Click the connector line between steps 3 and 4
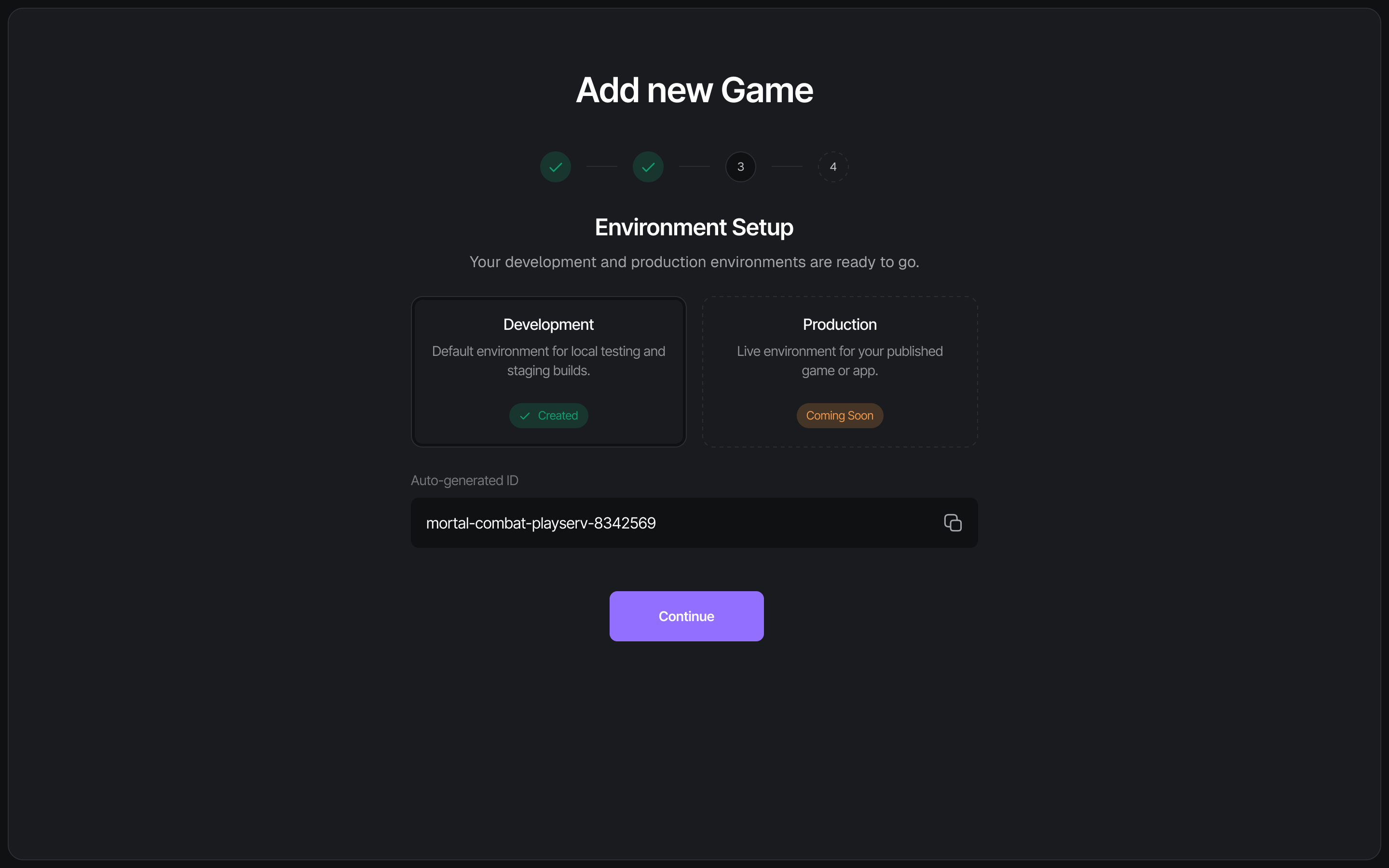The width and height of the screenshot is (1389, 868). [787, 166]
